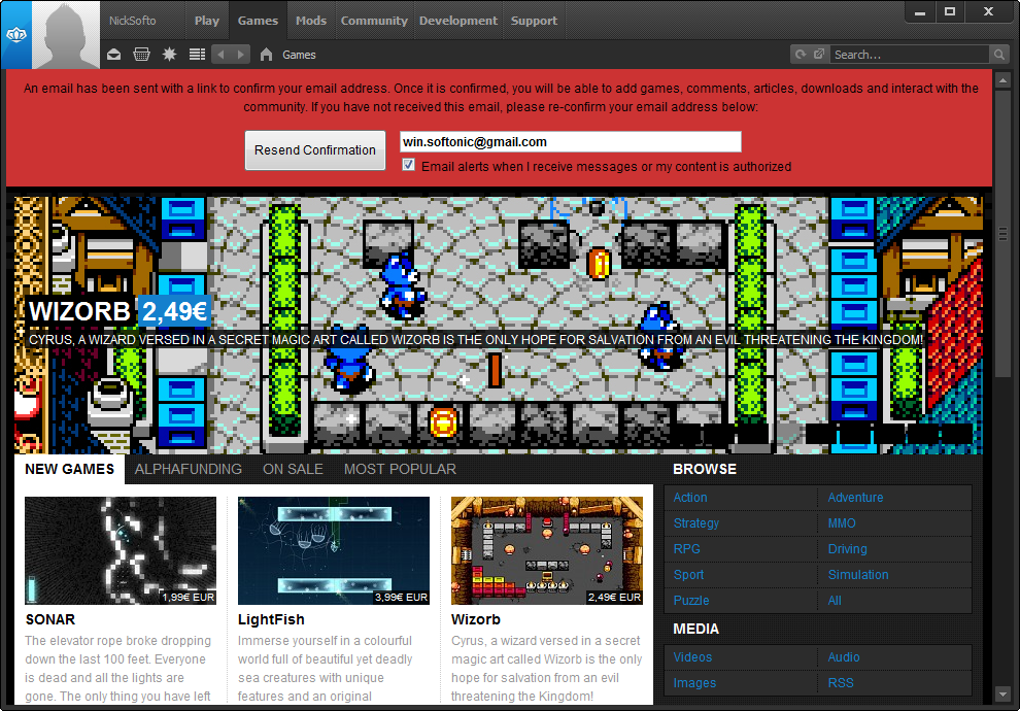Click the LightFish 3,99€ EUR price
The height and width of the screenshot is (711, 1020).
point(401,597)
